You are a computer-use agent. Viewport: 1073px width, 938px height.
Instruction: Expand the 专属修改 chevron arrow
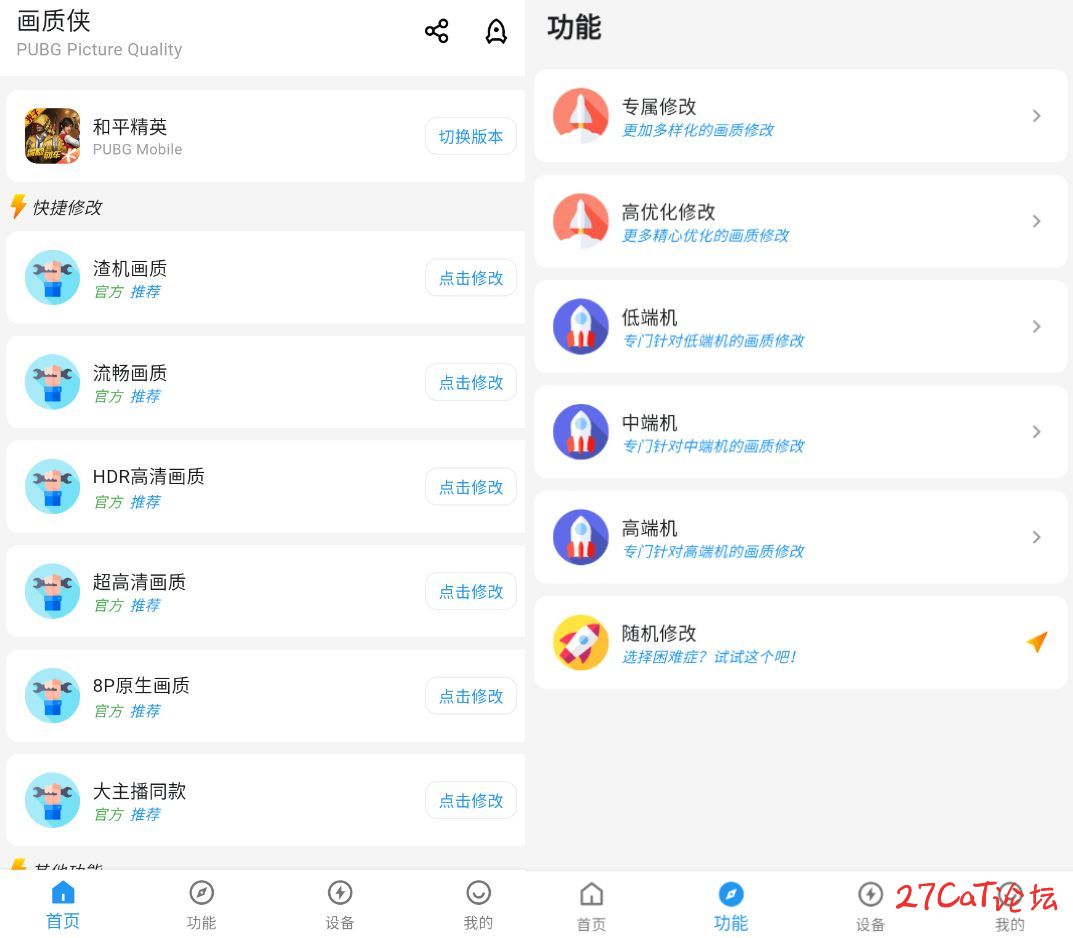coord(1037,116)
